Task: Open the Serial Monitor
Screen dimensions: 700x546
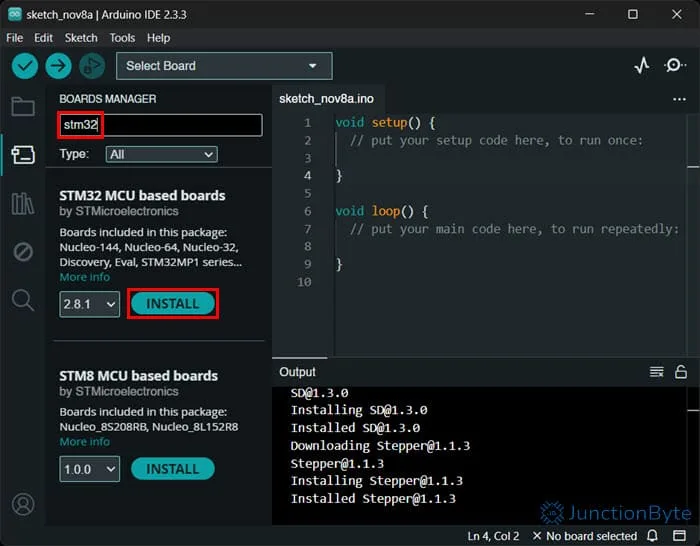Action: pyautogui.click(x=675, y=66)
